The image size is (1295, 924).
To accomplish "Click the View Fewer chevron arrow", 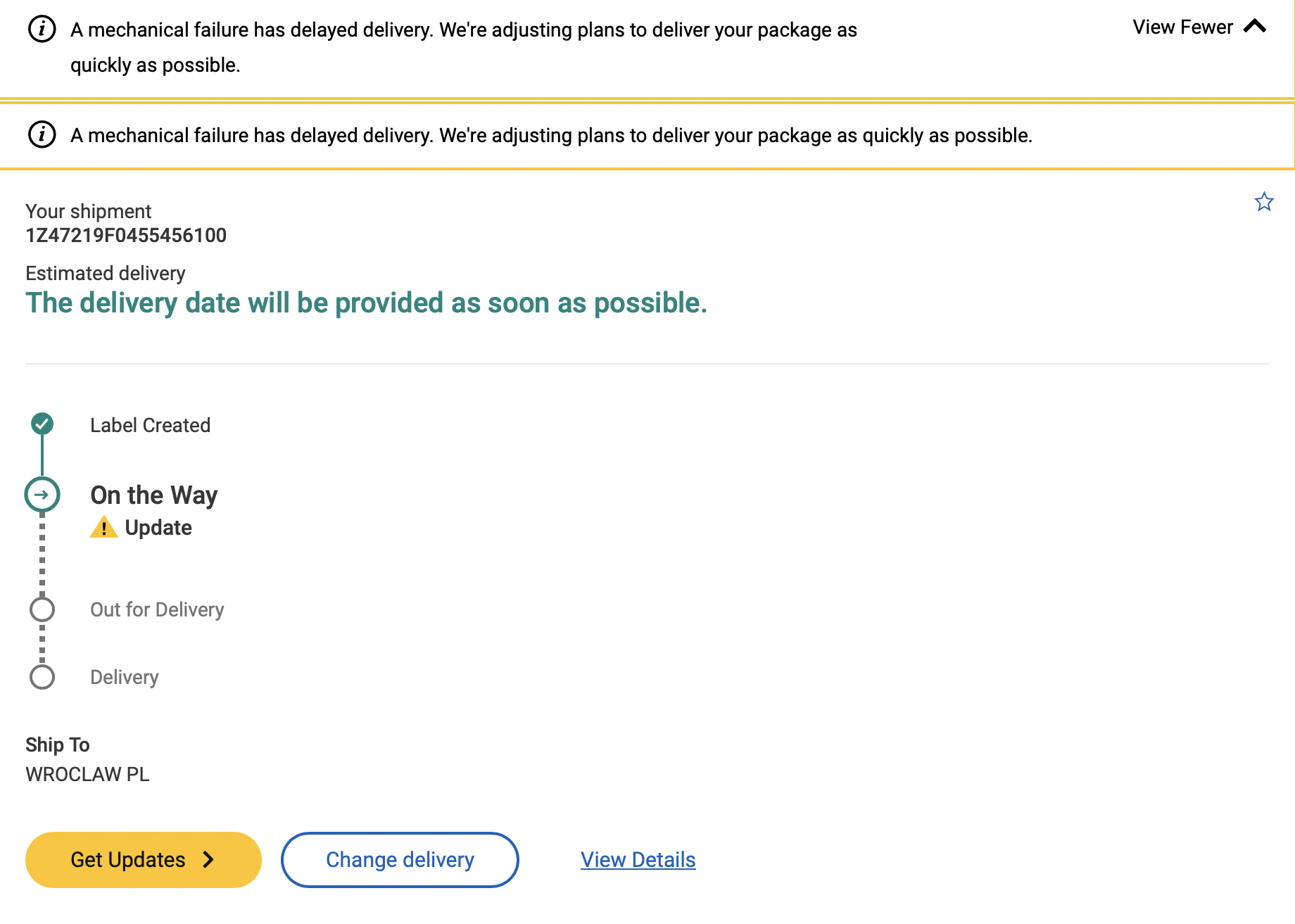I will coord(1255,27).
